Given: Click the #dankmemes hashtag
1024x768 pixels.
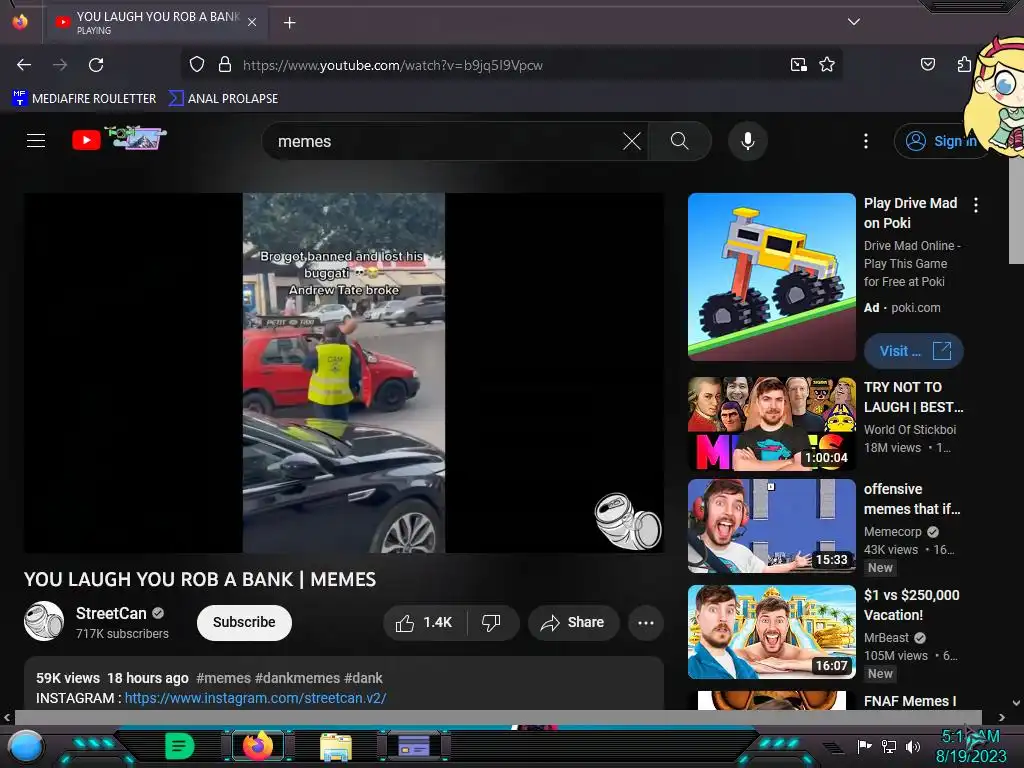Looking at the screenshot, I should pyautogui.click(x=297, y=678).
